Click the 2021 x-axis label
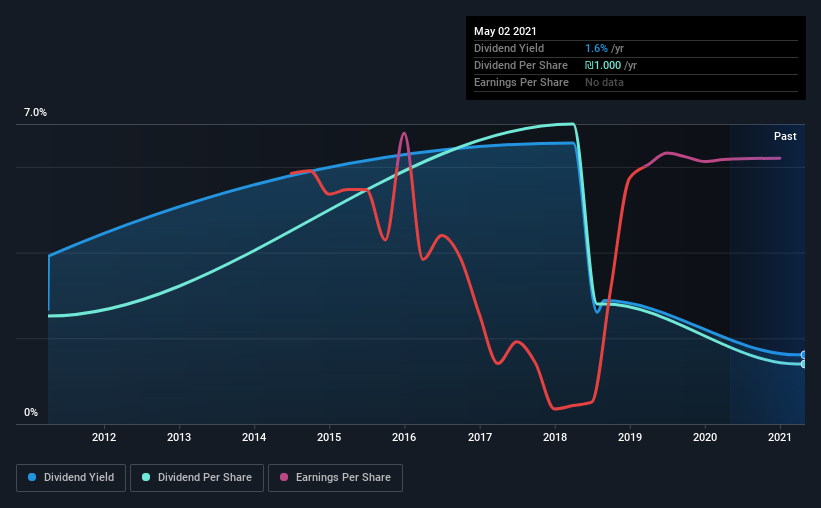The image size is (821, 508). pos(780,437)
